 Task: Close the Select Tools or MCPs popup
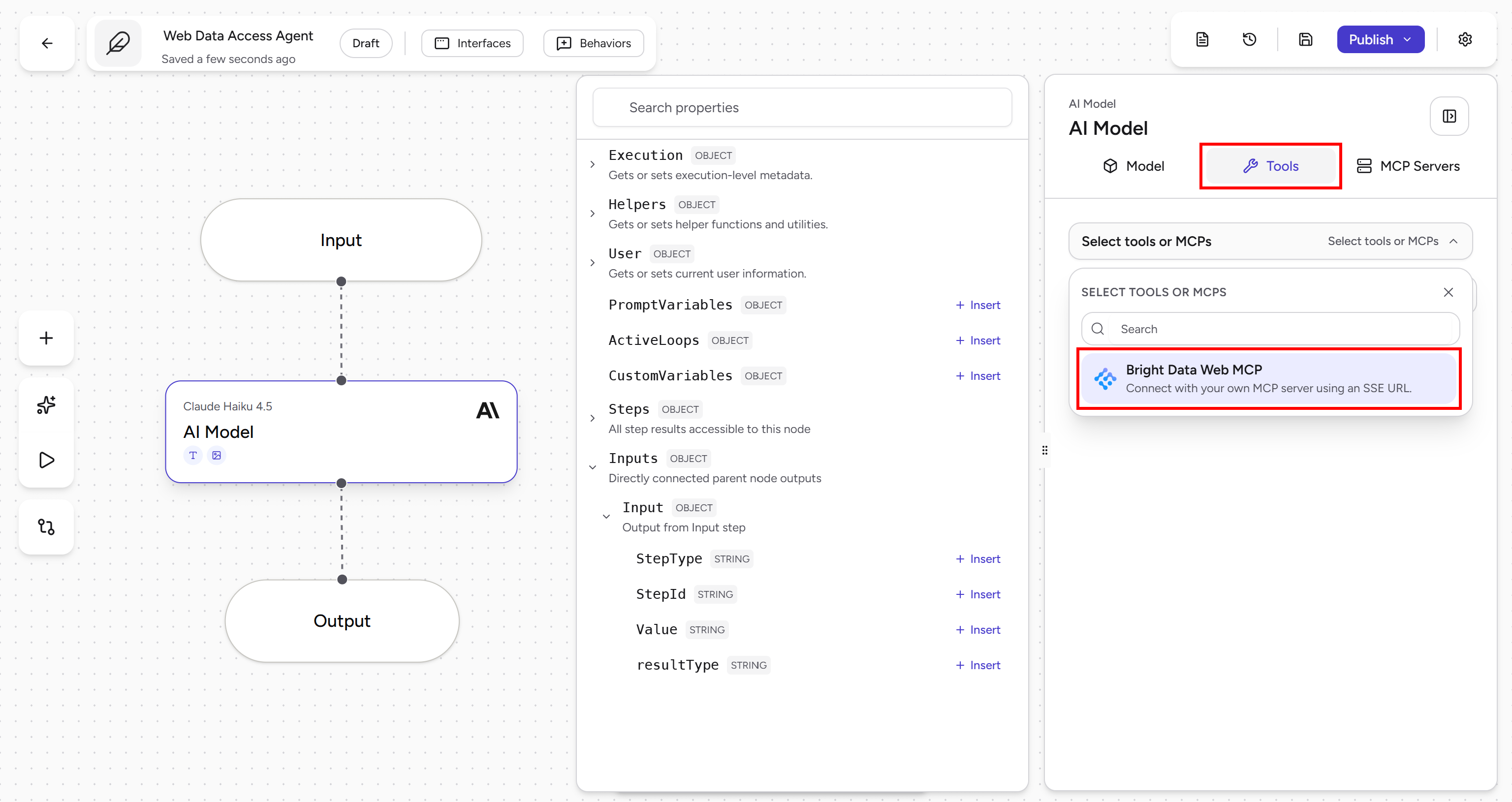click(1448, 292)
